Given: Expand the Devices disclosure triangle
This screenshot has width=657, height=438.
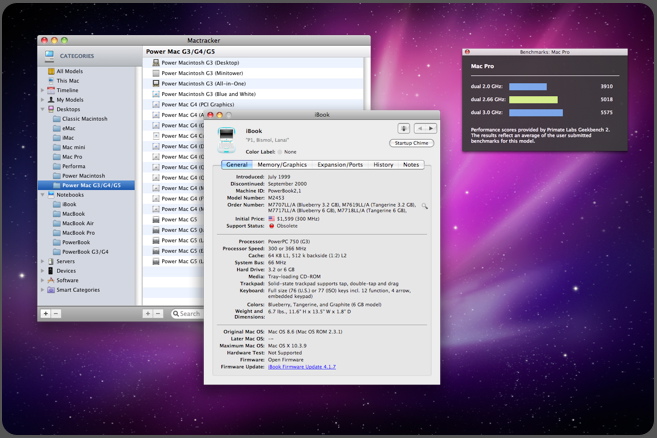Looking at the screenshot, I should 42,271.
